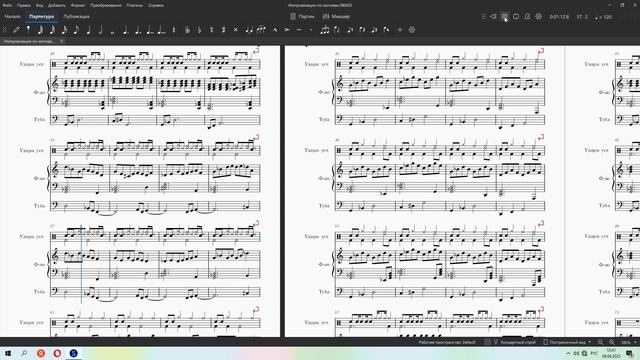
Task: Toggle Концертный строй in status bar
Action: click(513, 342)
